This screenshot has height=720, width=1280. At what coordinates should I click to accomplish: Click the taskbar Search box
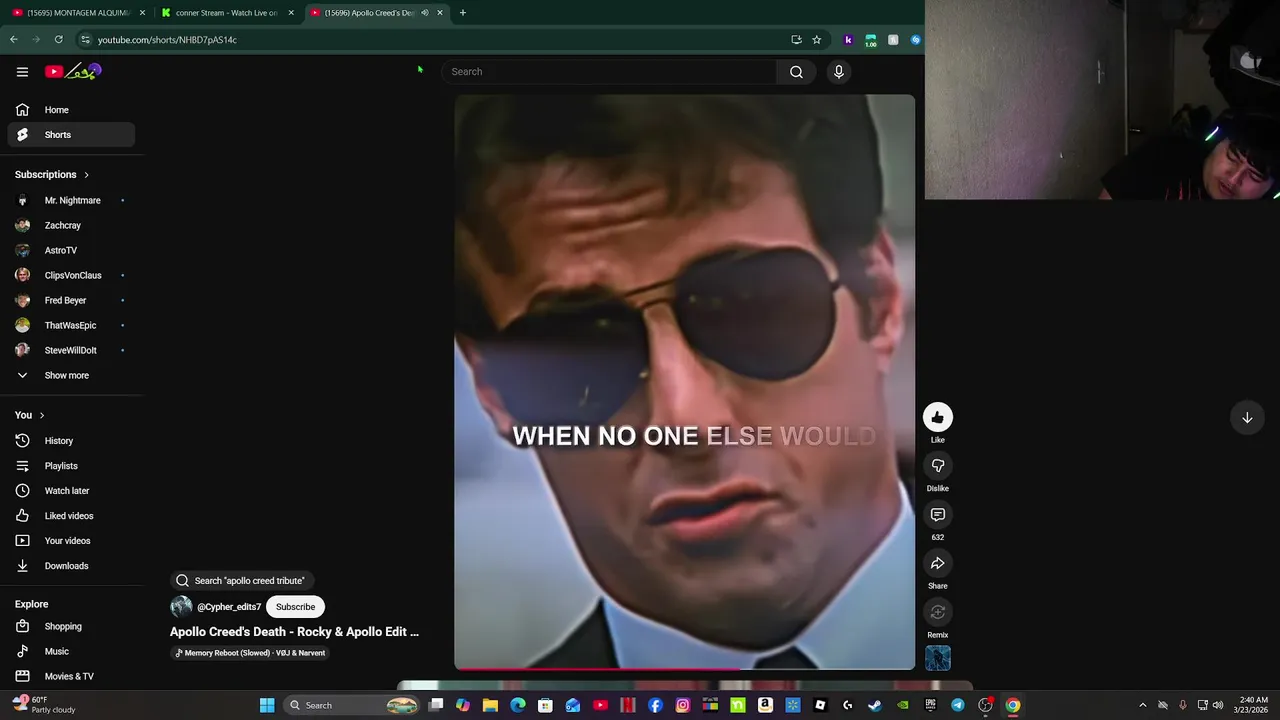352,705
